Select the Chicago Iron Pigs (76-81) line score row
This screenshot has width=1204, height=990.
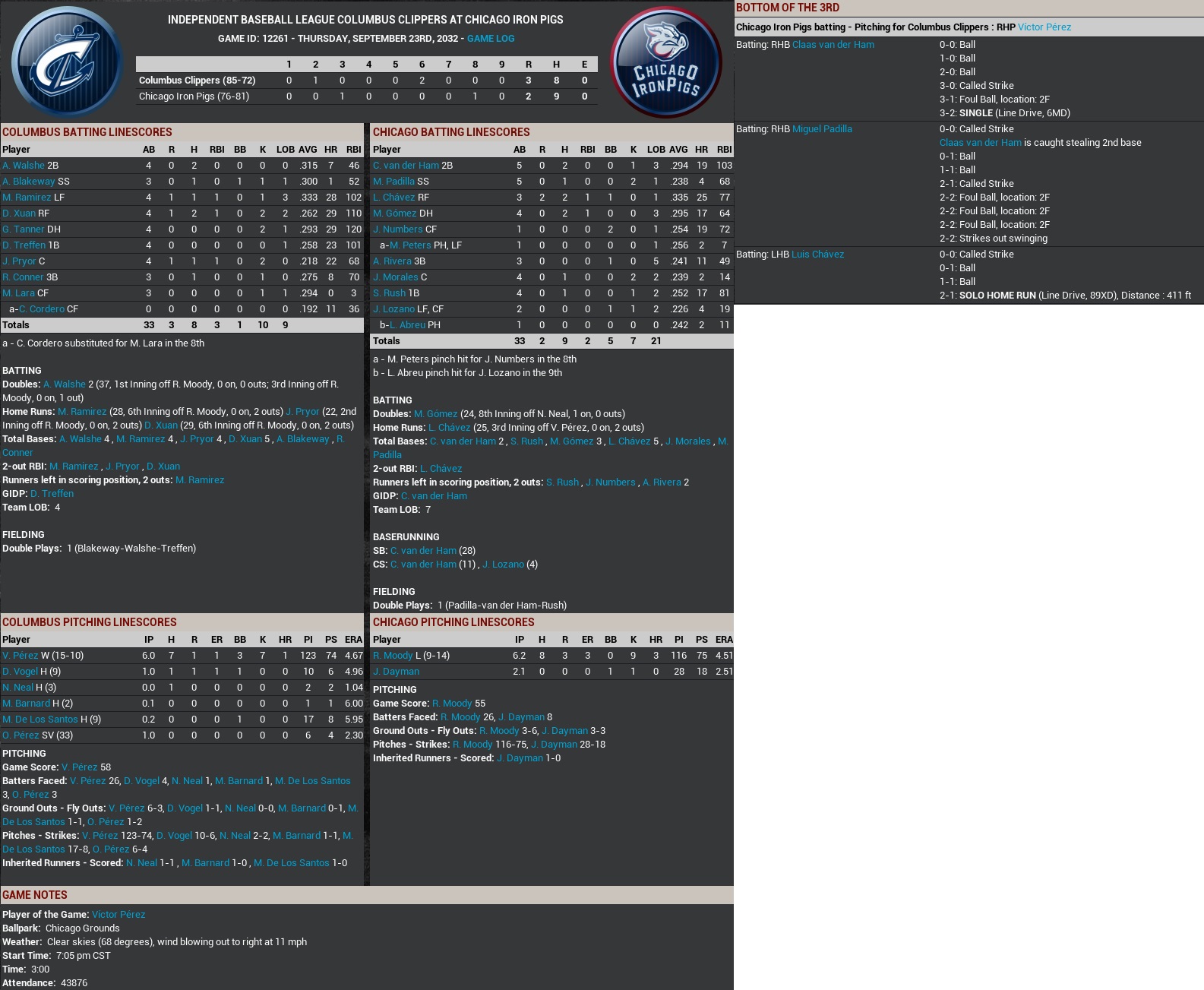[x=366, y=96]
